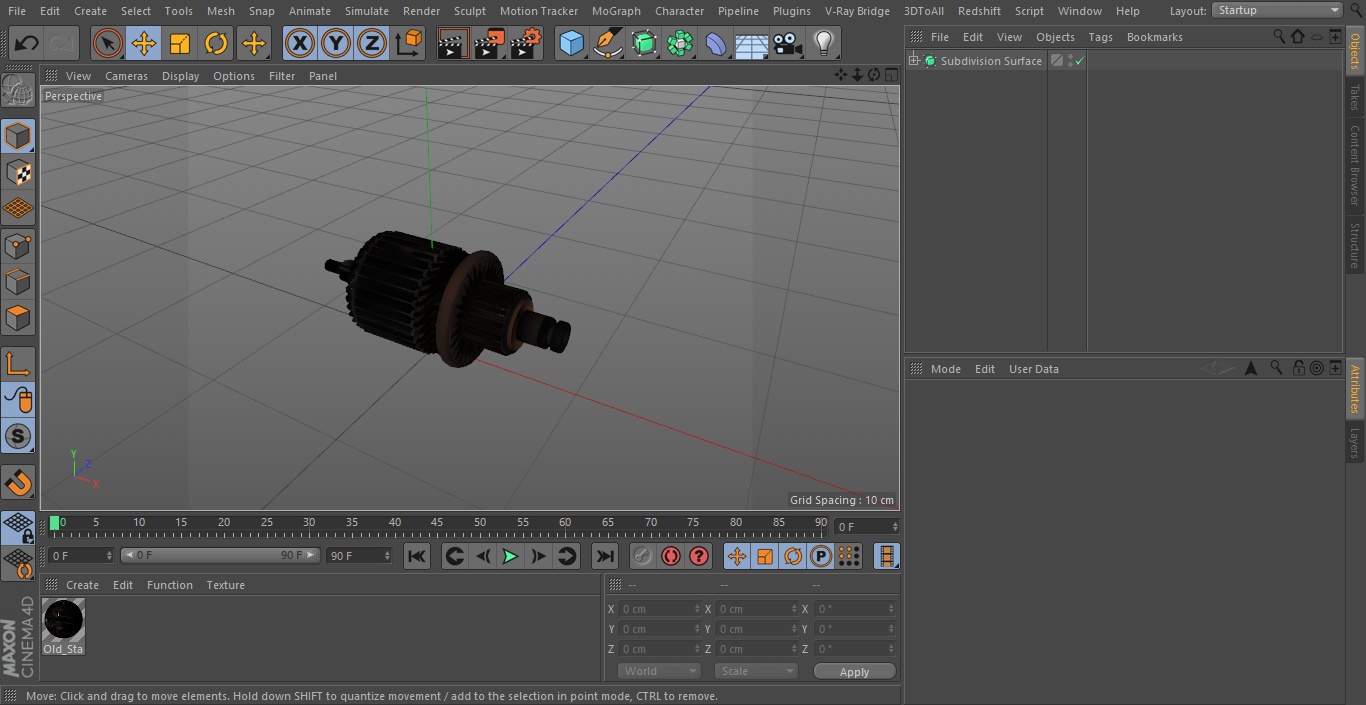The width and height of the screenshot is (1366, 705).
Task: Switch to Model mode
Action: pyautogui.click(x=18, y=136)
